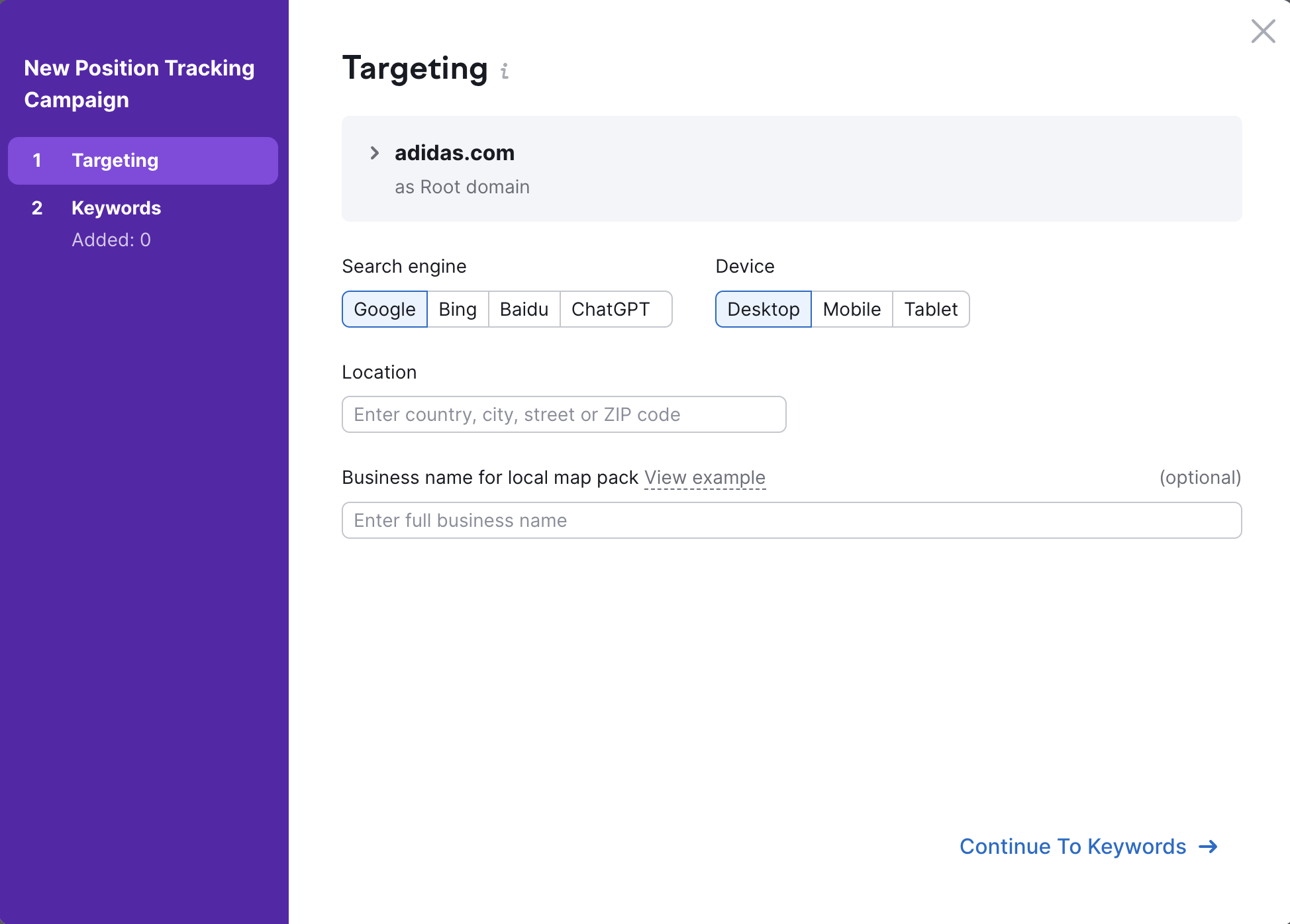Click the New Position Tracking Campaign title
Screen dimensions: 1290x924
139,83
